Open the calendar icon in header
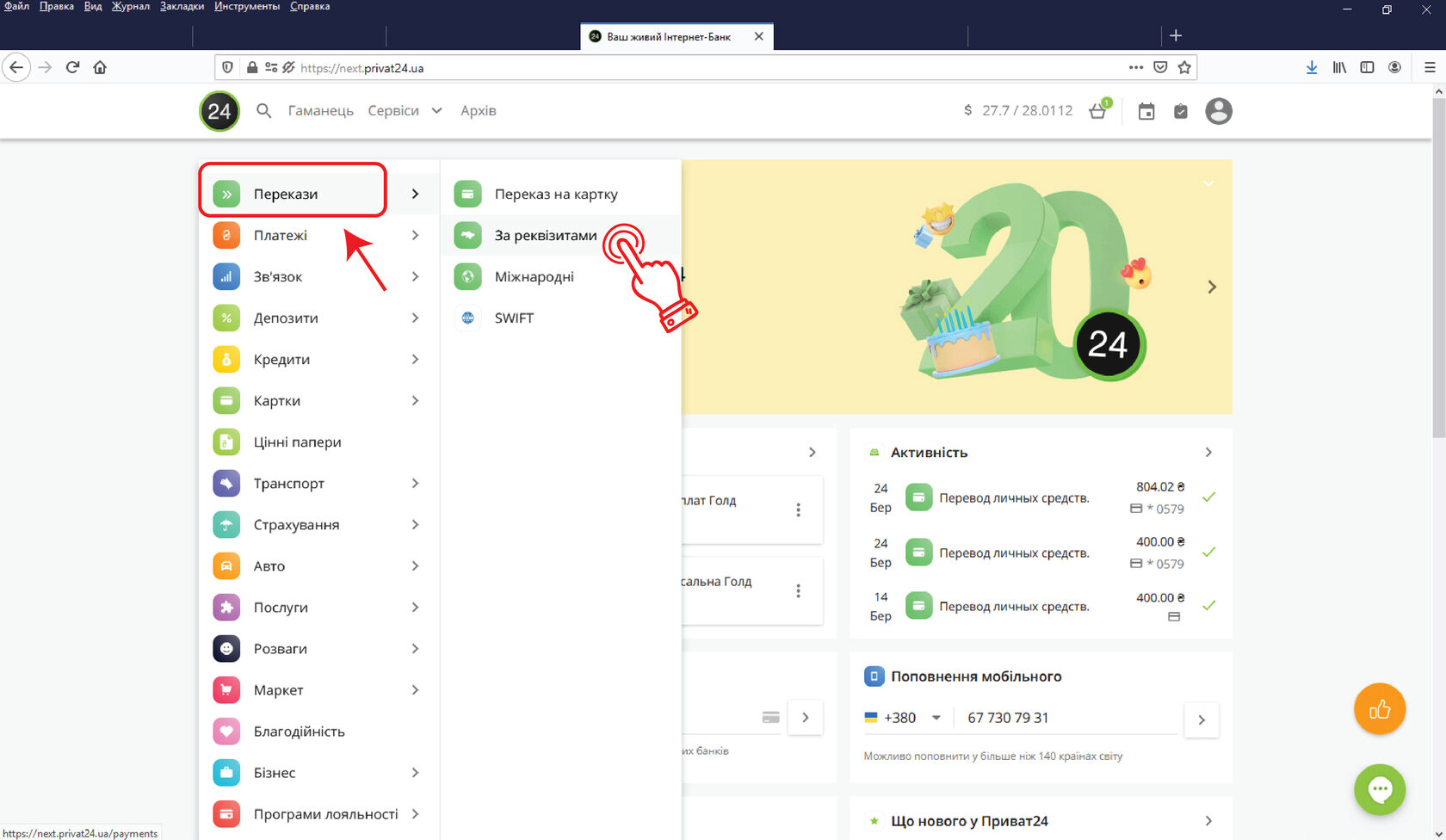Viewport: 1446px width, 840px height. [1146, 111]
